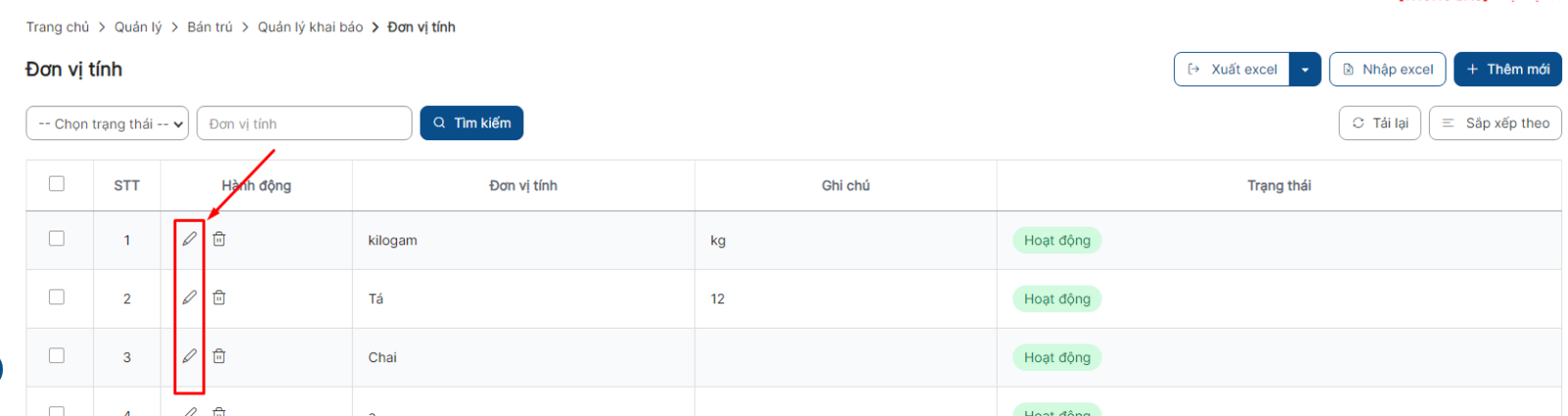The width and height of the screenshot is (1568, 416).
Task: Expand the Xuất excel dropdown arrow
Action: (1305, 70)
